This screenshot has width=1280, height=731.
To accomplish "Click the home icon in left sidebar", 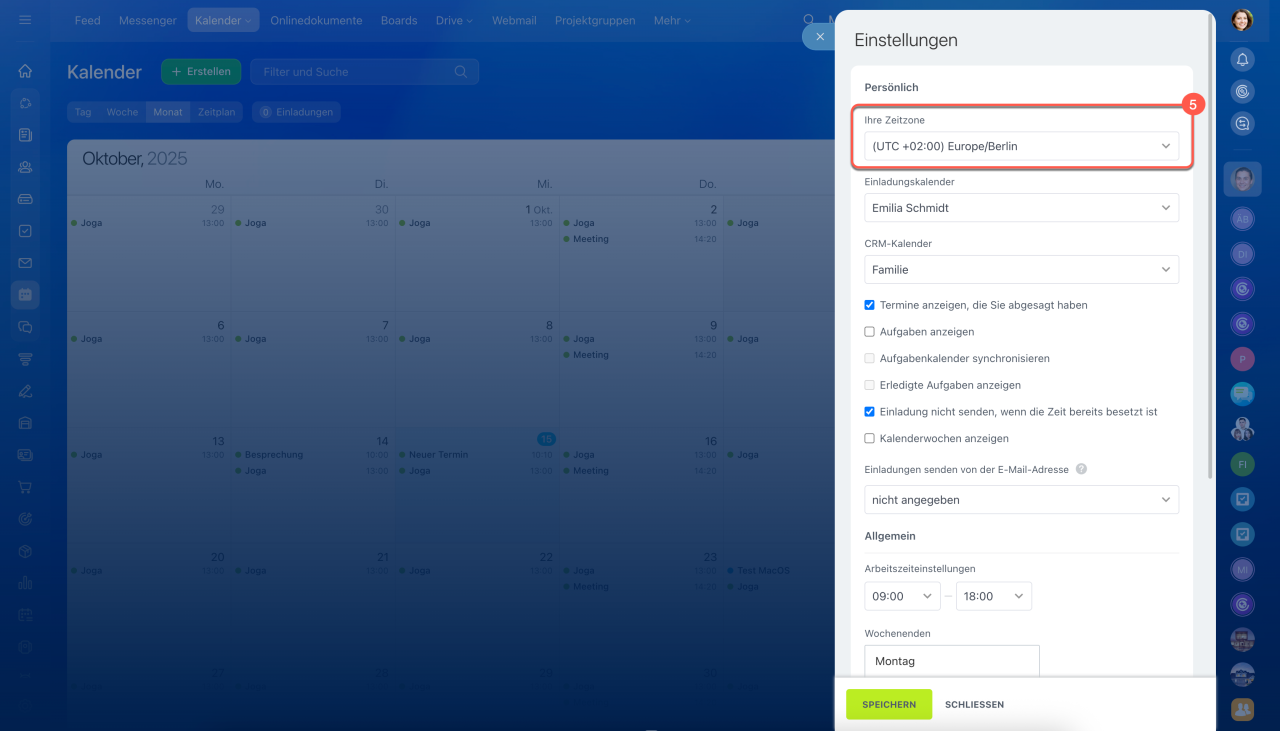I will tap(25, 71).
